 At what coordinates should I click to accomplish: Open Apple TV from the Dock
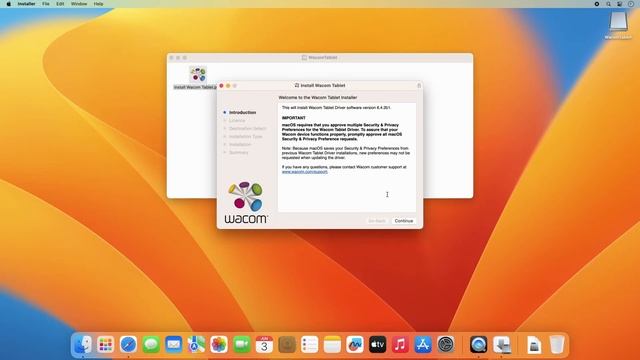pos(378,345)
